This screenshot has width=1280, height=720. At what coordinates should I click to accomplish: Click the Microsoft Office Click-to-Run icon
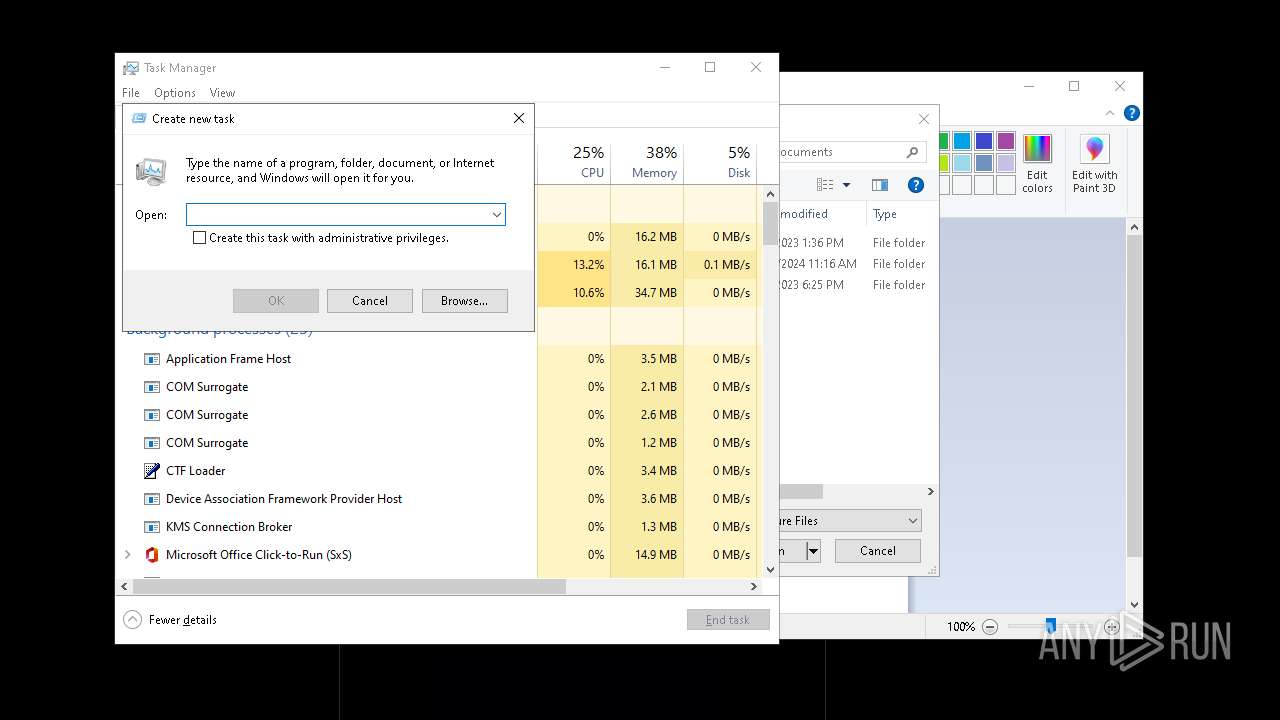(152, 555)
